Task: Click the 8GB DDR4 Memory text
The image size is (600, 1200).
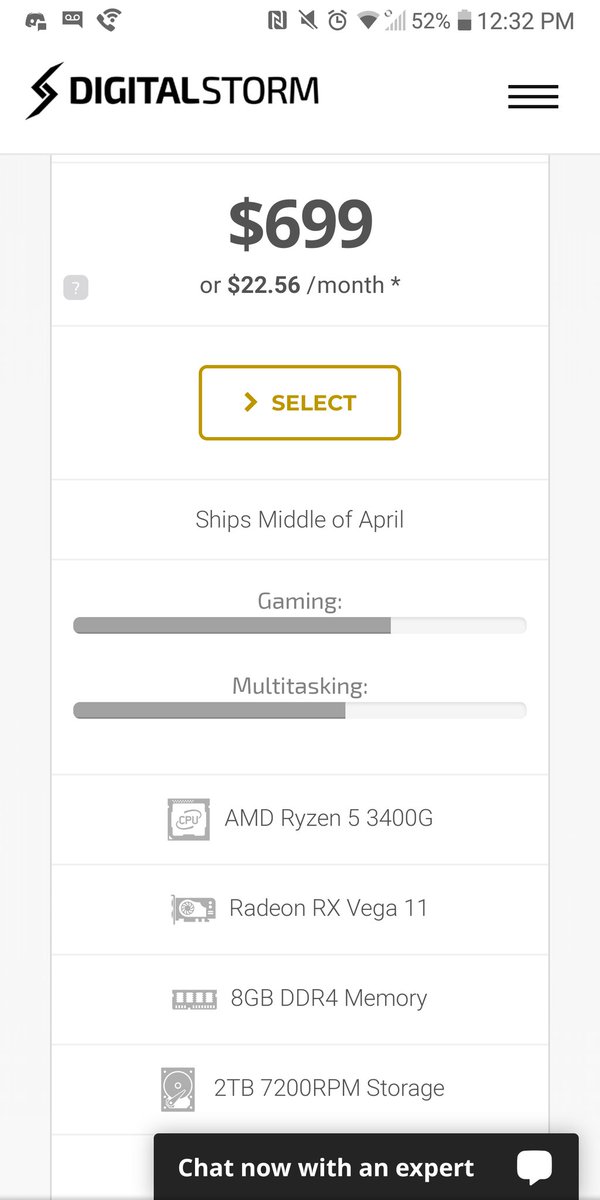Action: coord(329,998)
